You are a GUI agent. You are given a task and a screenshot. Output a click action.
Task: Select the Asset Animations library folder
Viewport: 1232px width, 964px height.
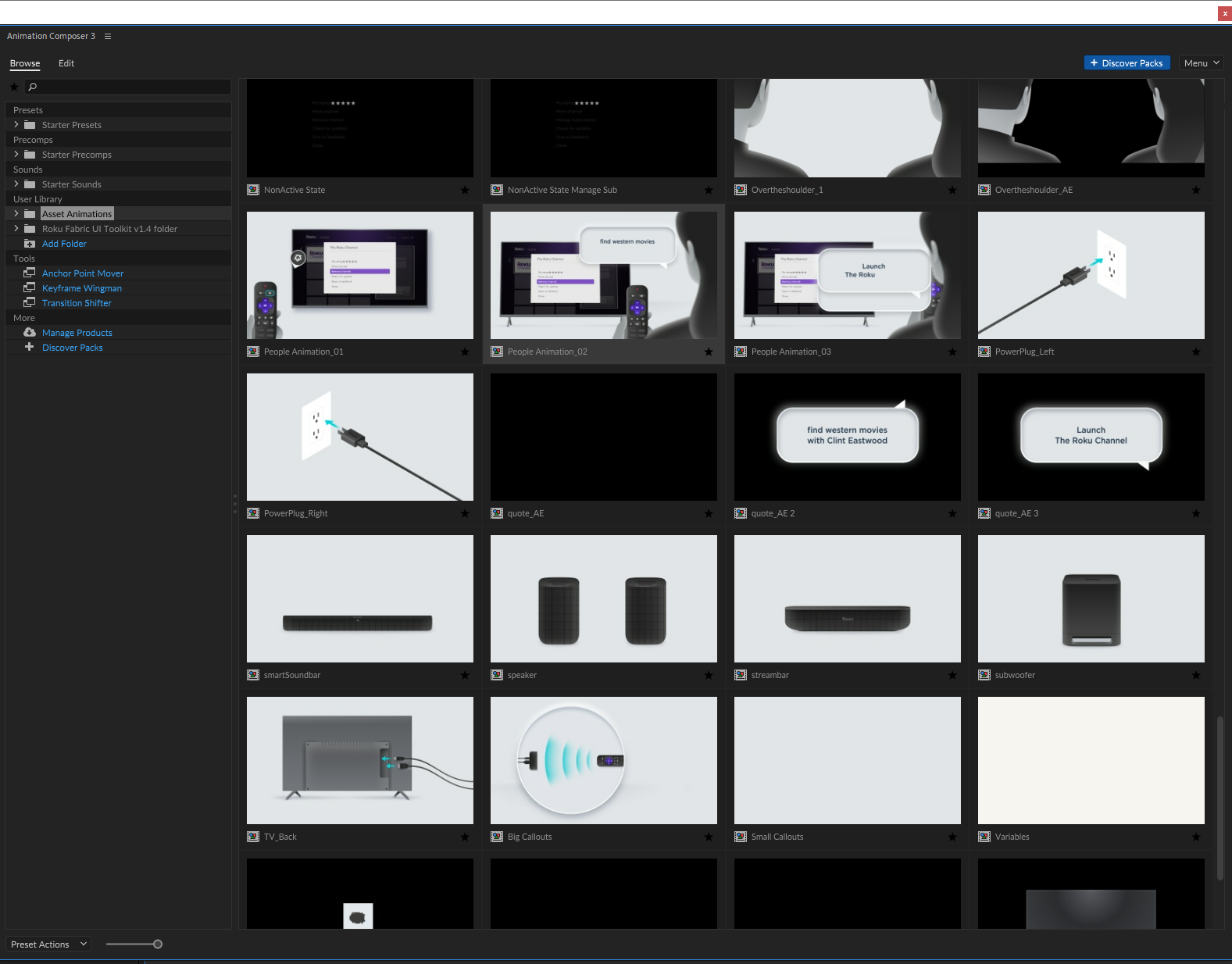coord(119,214)
